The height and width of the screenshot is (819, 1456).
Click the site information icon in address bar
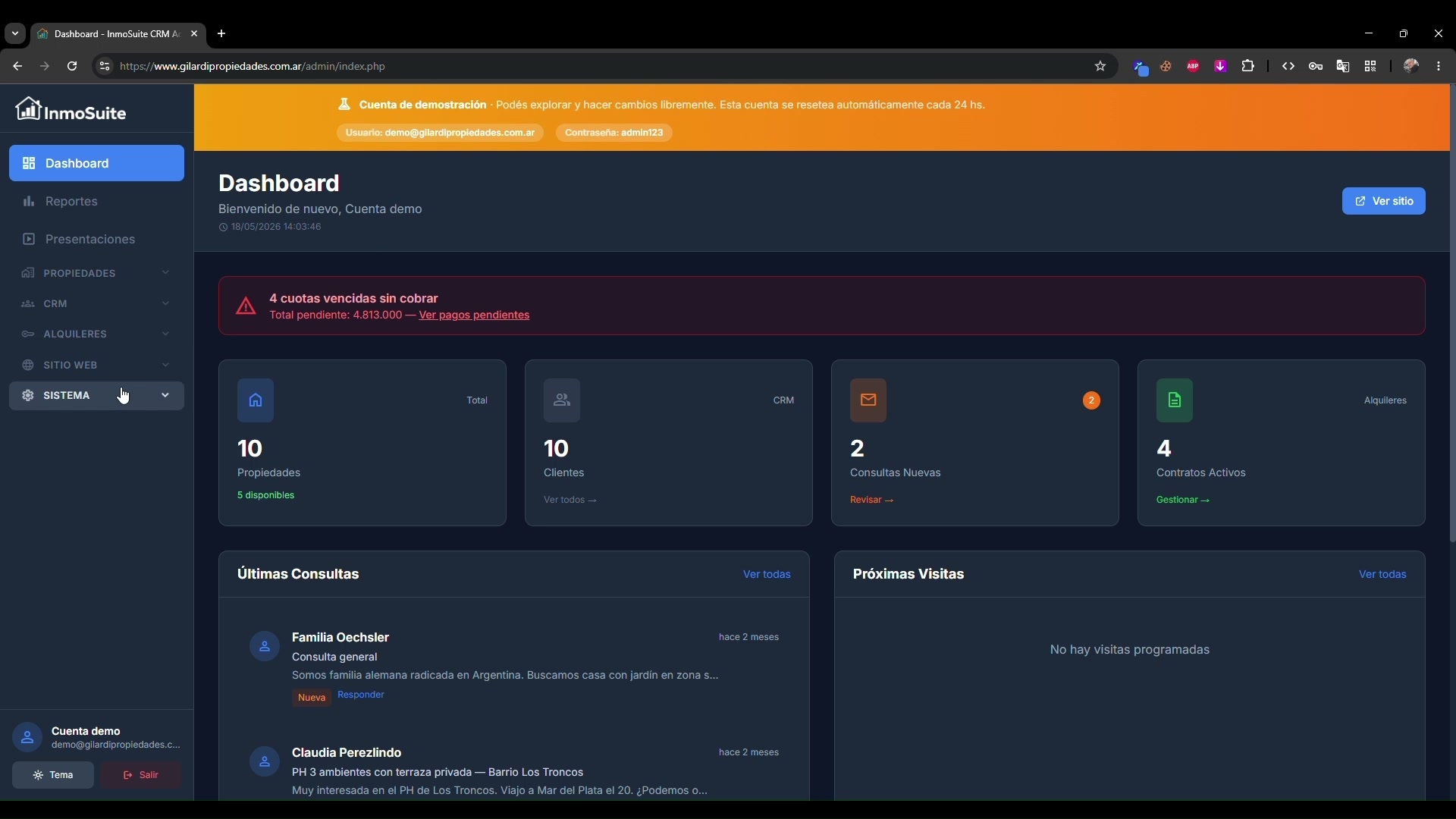(x=104, y=66)
